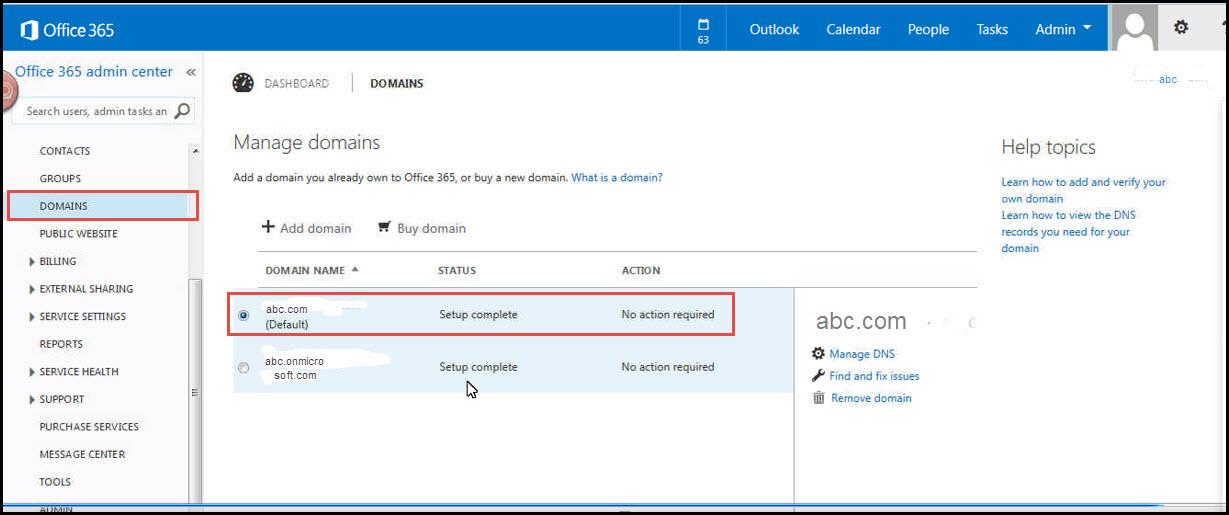Screen dimensions: 1229x515
Task: Open Purchase Services in the sidebar
Action: tap(89, 427)
